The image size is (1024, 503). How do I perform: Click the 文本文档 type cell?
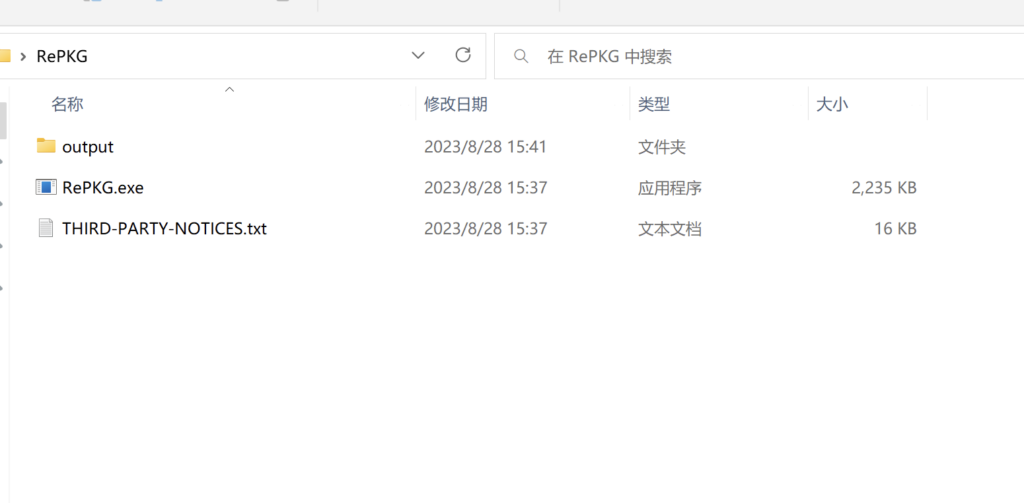pos(670,229)
